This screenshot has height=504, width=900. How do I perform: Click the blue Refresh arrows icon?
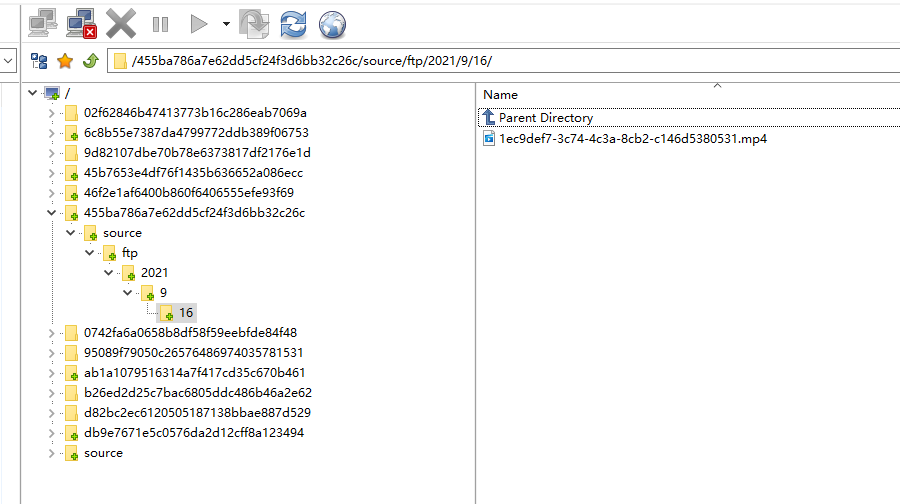[293, 25]
